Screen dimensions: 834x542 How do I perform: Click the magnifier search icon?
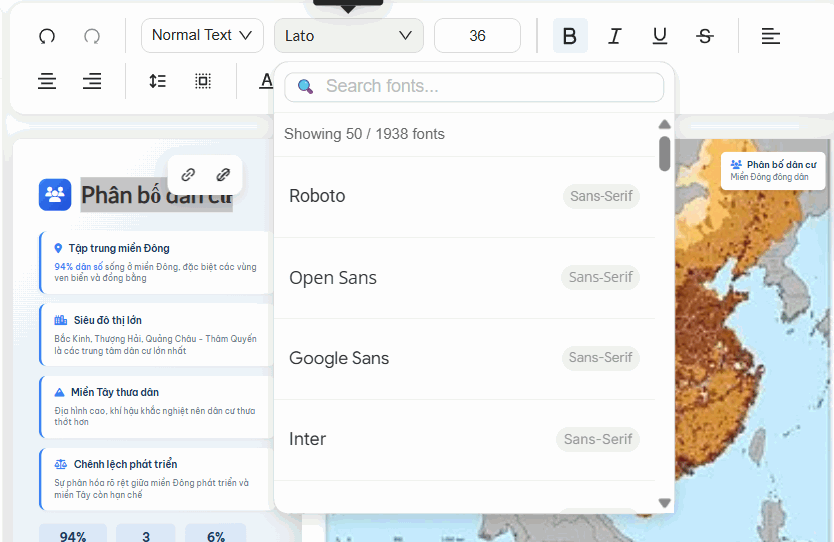point(305,87)
